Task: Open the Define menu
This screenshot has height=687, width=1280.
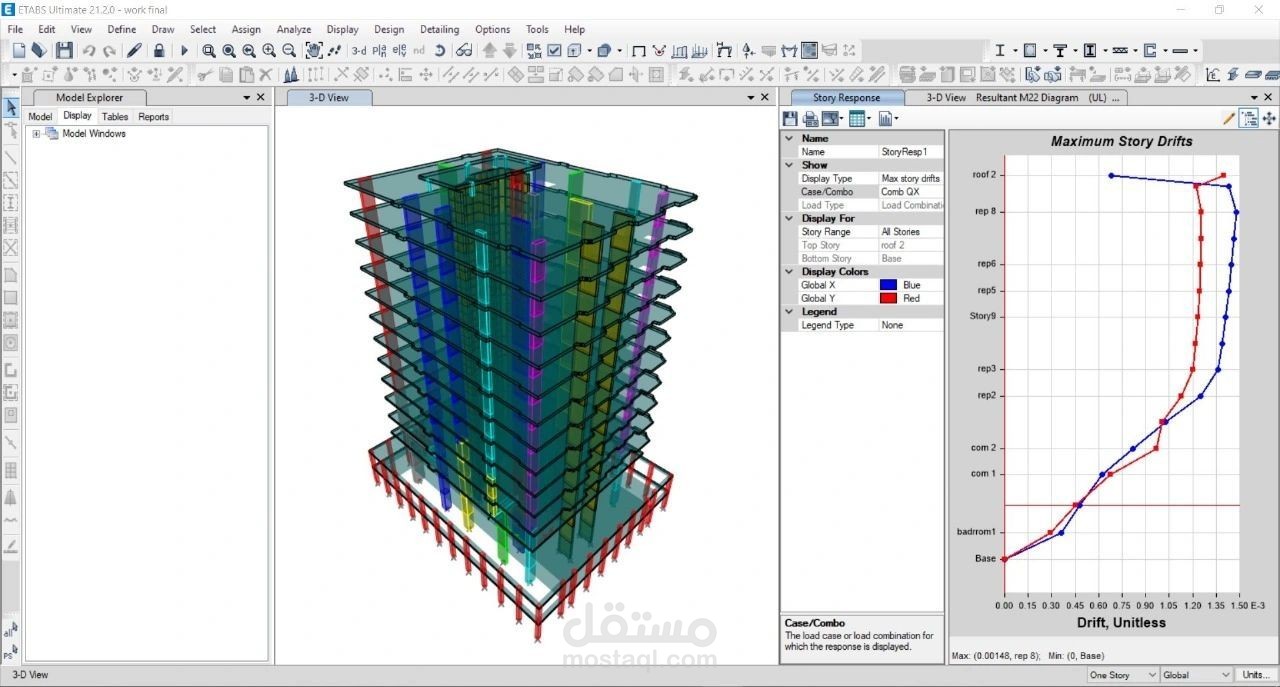Action: click(x=122, y=29)
